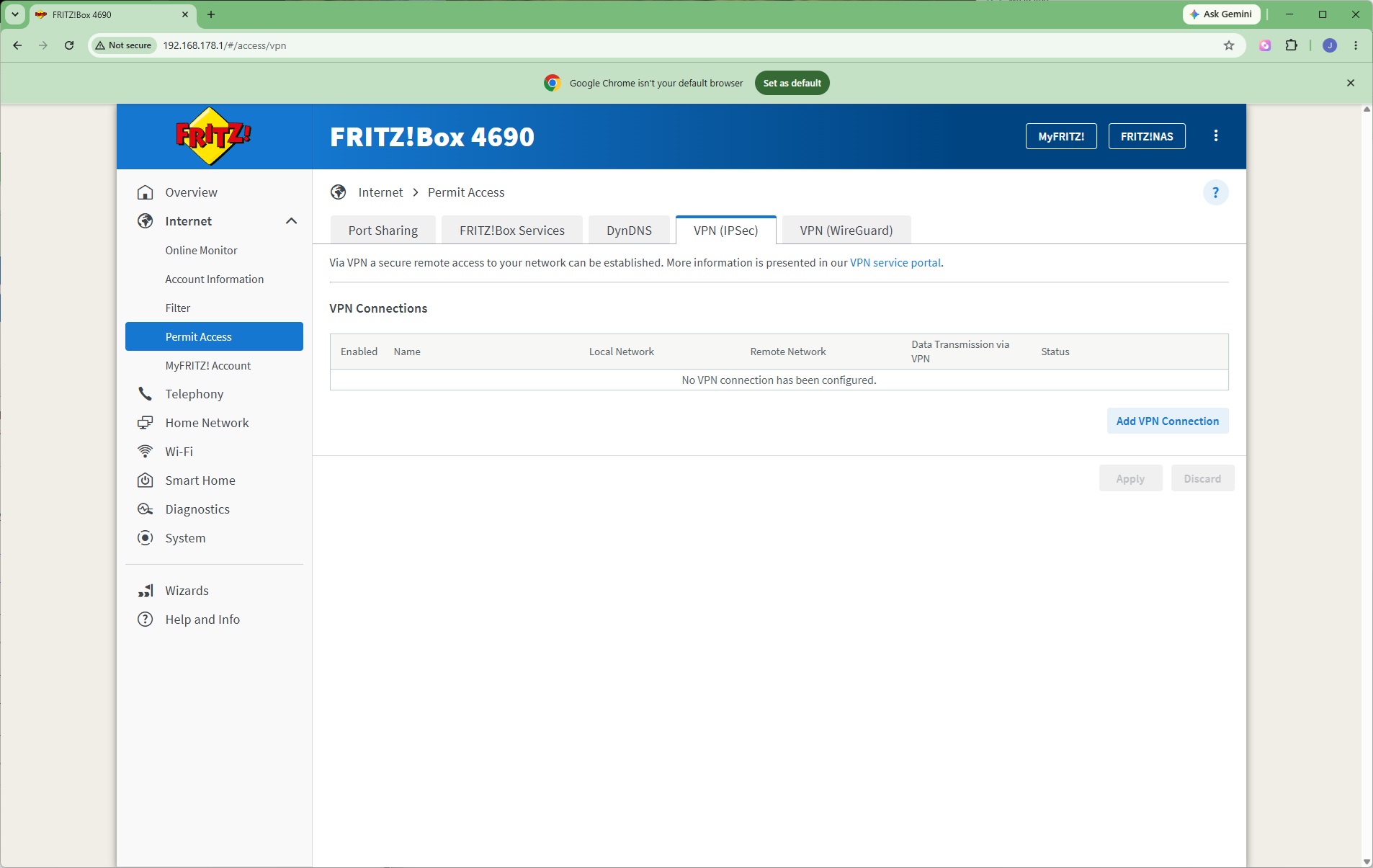Click the Not secure site info chip
Viewport: 1373px width, 868px height.
[123, 45]
